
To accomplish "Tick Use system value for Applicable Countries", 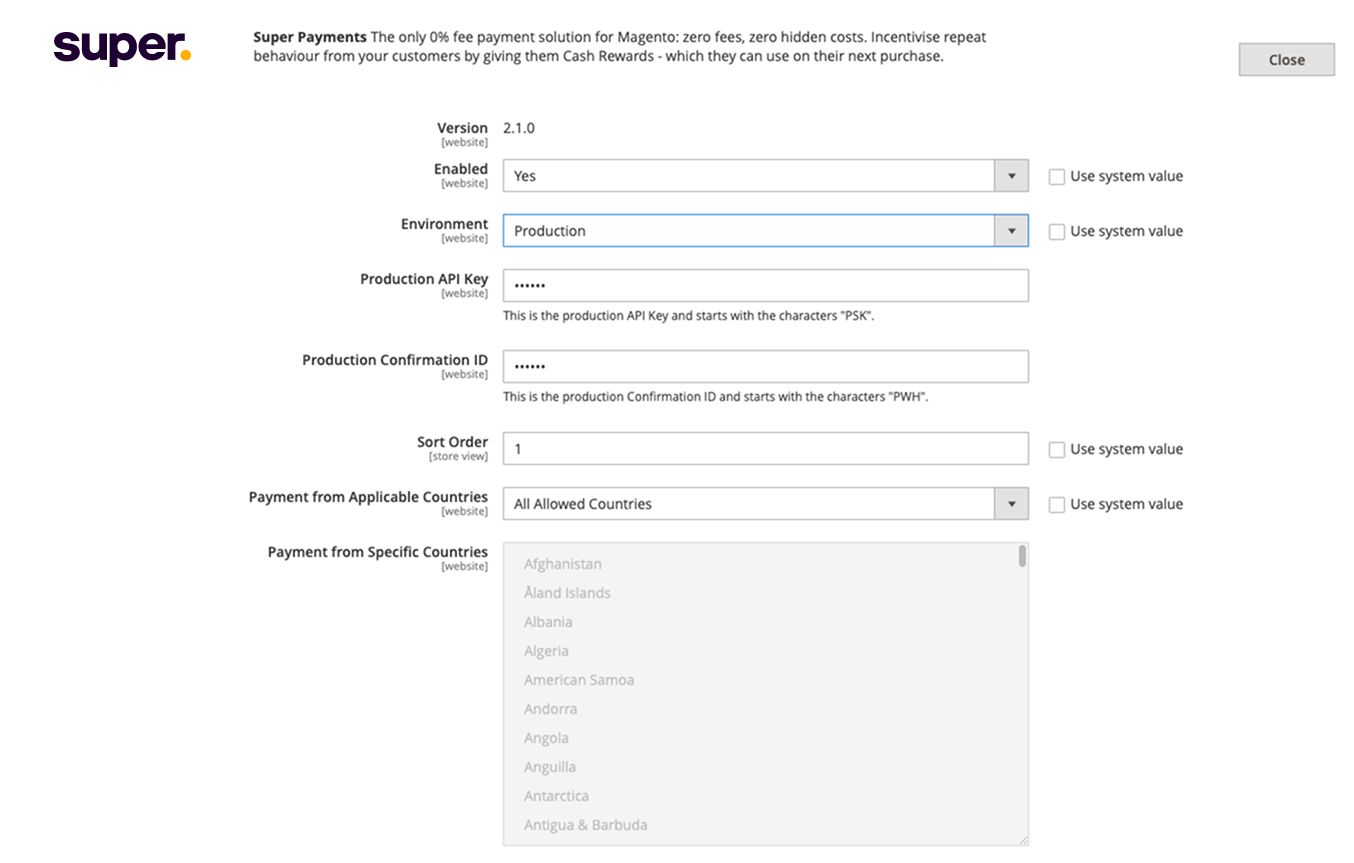I will pos(1057,505).
